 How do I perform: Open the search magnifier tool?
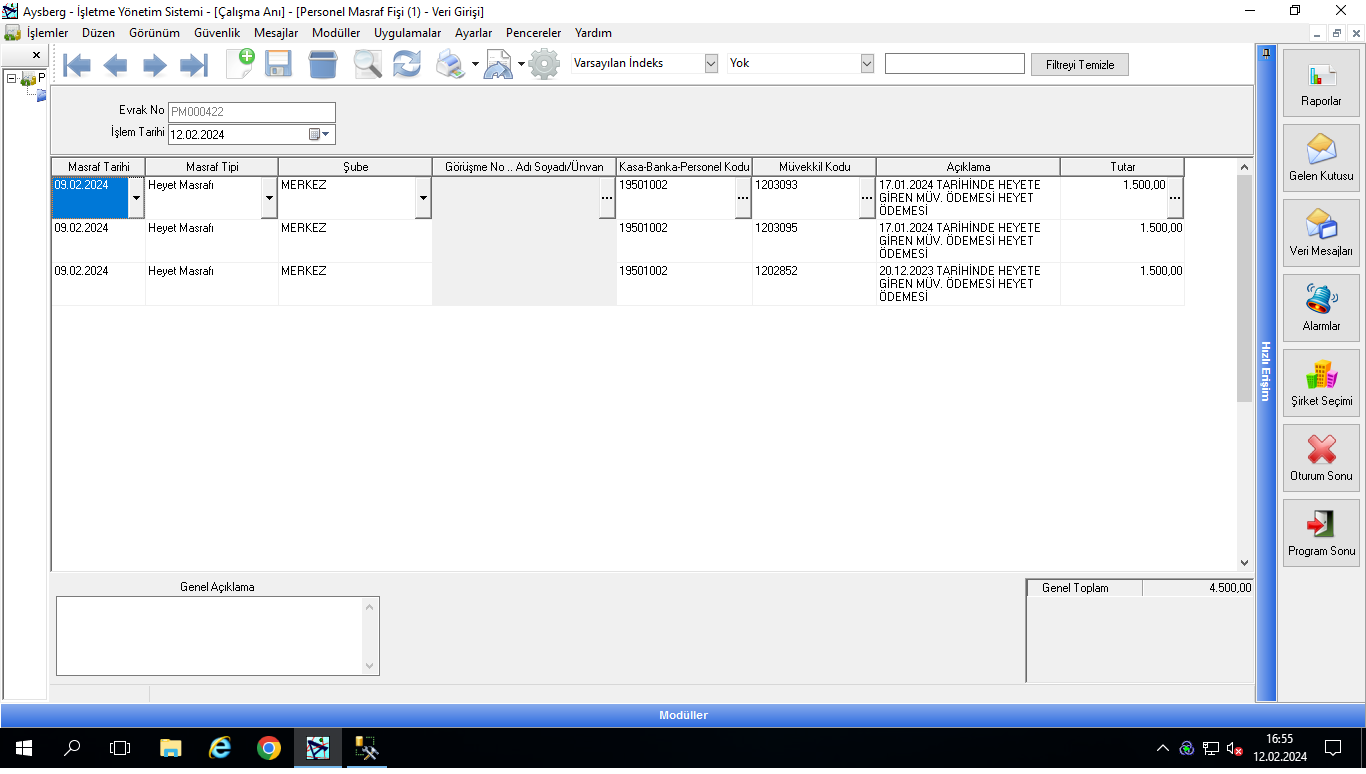pyautogui.click(x=367, y=66)
